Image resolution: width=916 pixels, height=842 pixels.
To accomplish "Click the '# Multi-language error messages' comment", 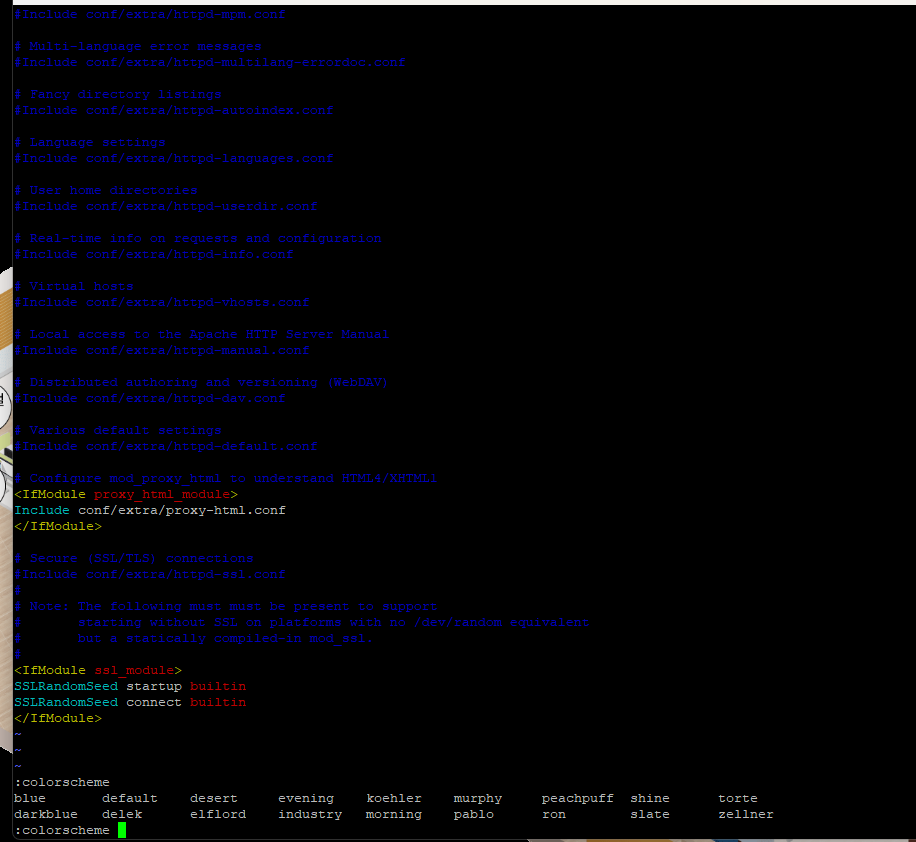I will [x=138, y=46].
